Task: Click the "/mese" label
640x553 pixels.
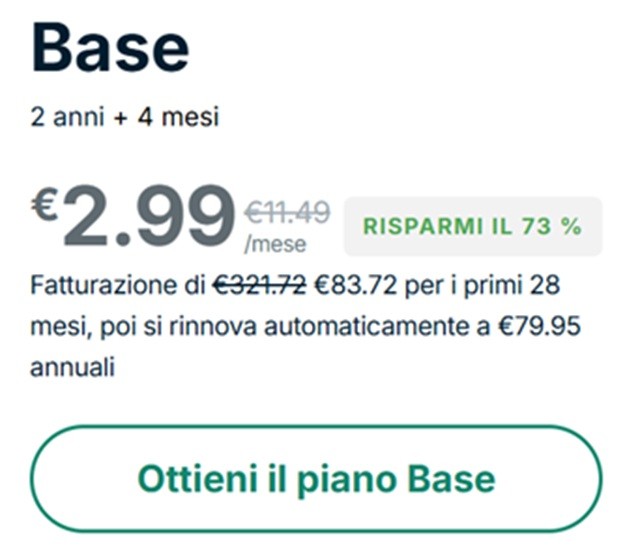Action: (275, 243)
